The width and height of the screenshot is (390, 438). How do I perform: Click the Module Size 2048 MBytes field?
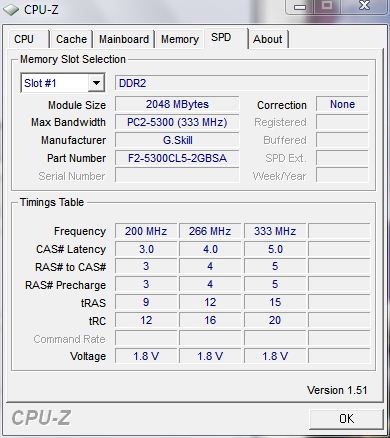pos(177,104)
